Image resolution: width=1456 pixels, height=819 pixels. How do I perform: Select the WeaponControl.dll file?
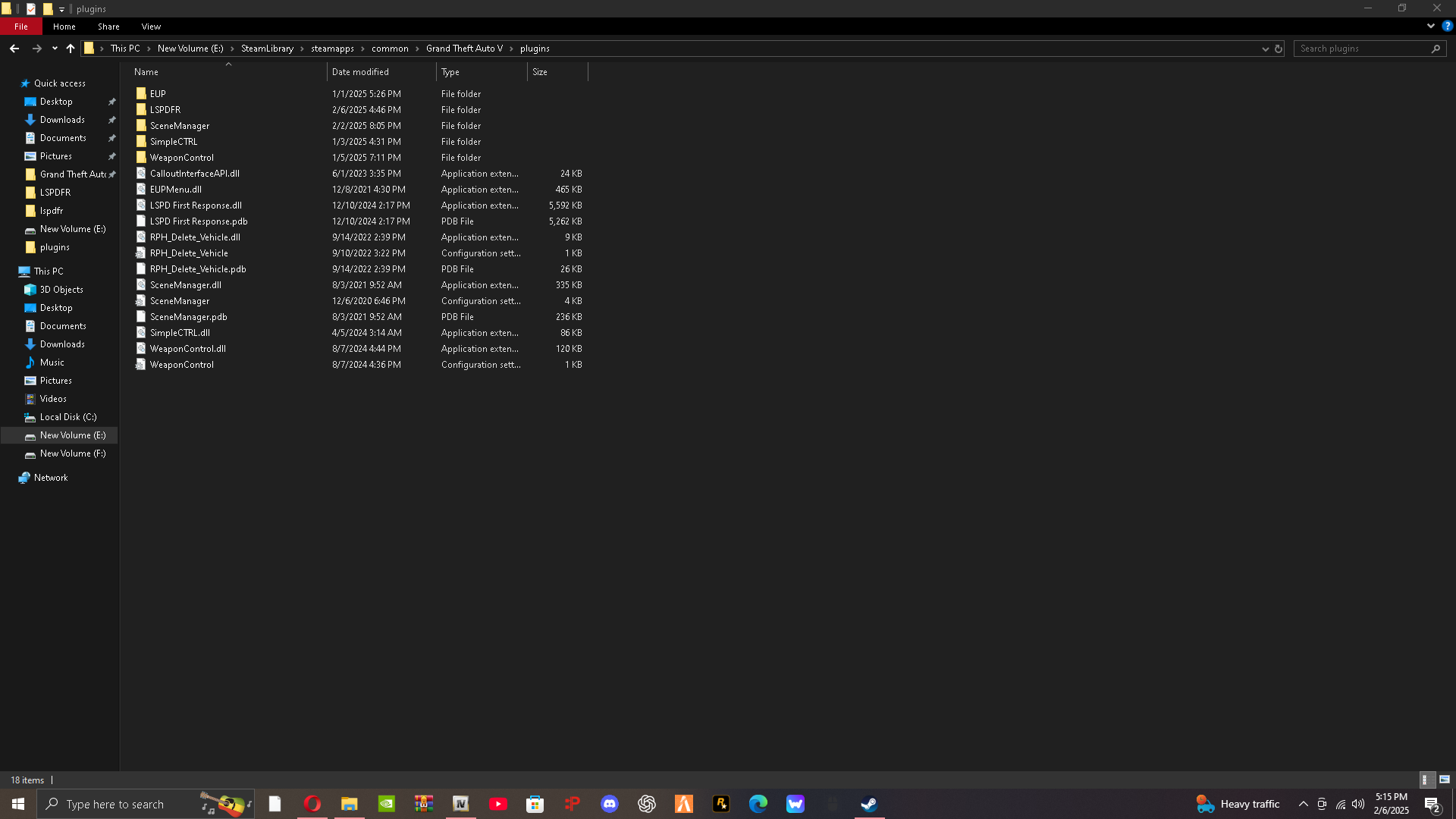(187, 349)
